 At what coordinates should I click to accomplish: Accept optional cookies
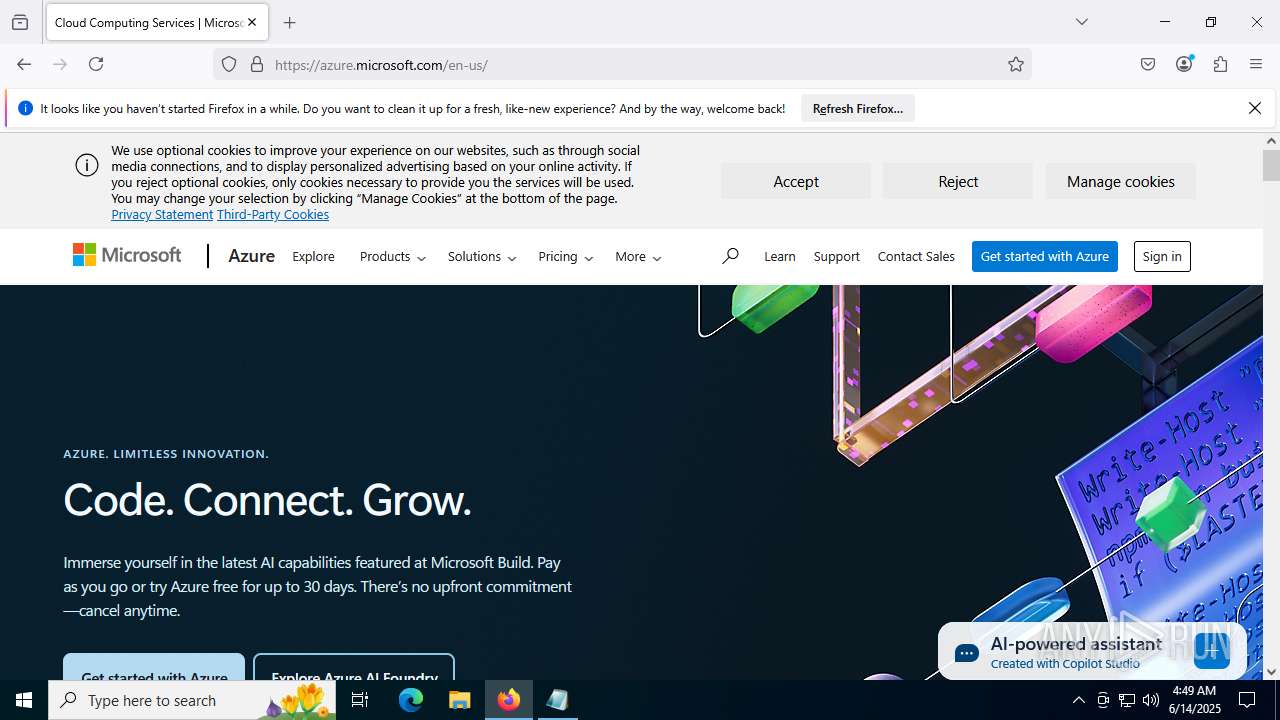(796, 181)
